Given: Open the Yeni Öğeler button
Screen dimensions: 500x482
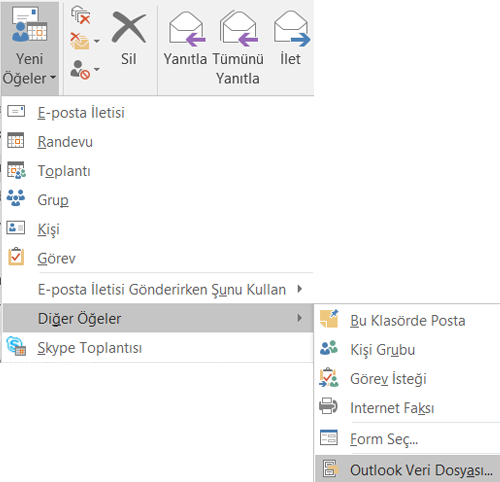Looking at the screenshot, I should (x=30, y=48).
